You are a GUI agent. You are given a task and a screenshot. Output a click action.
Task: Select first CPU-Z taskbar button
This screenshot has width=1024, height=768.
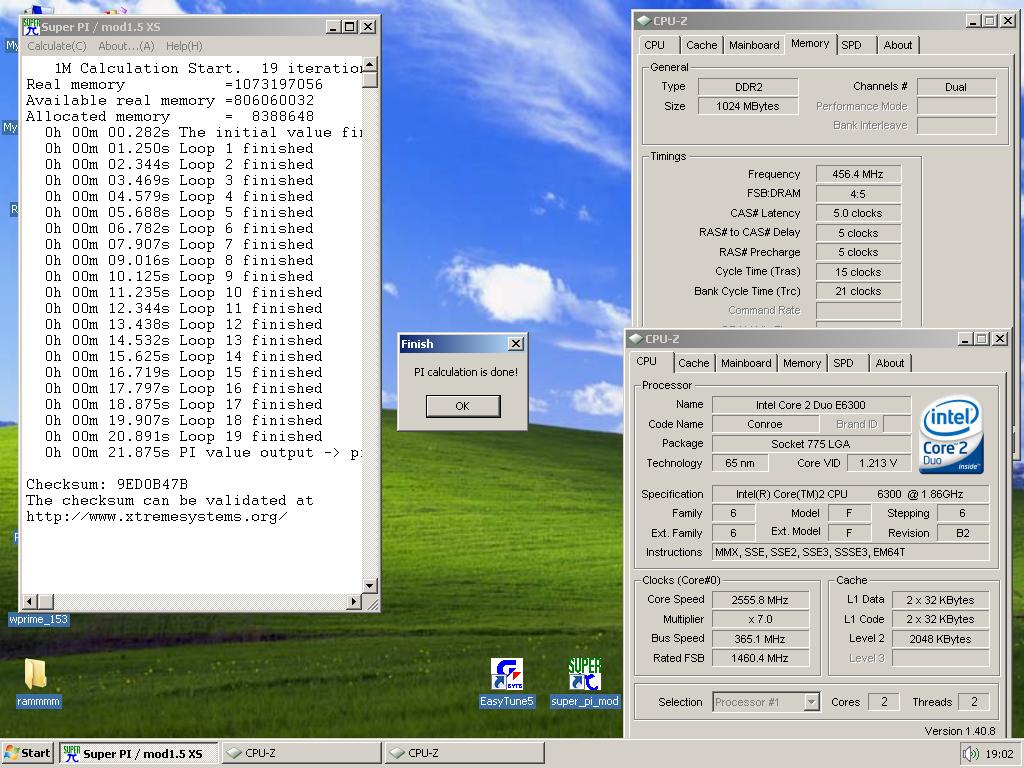tap(302, 753)
